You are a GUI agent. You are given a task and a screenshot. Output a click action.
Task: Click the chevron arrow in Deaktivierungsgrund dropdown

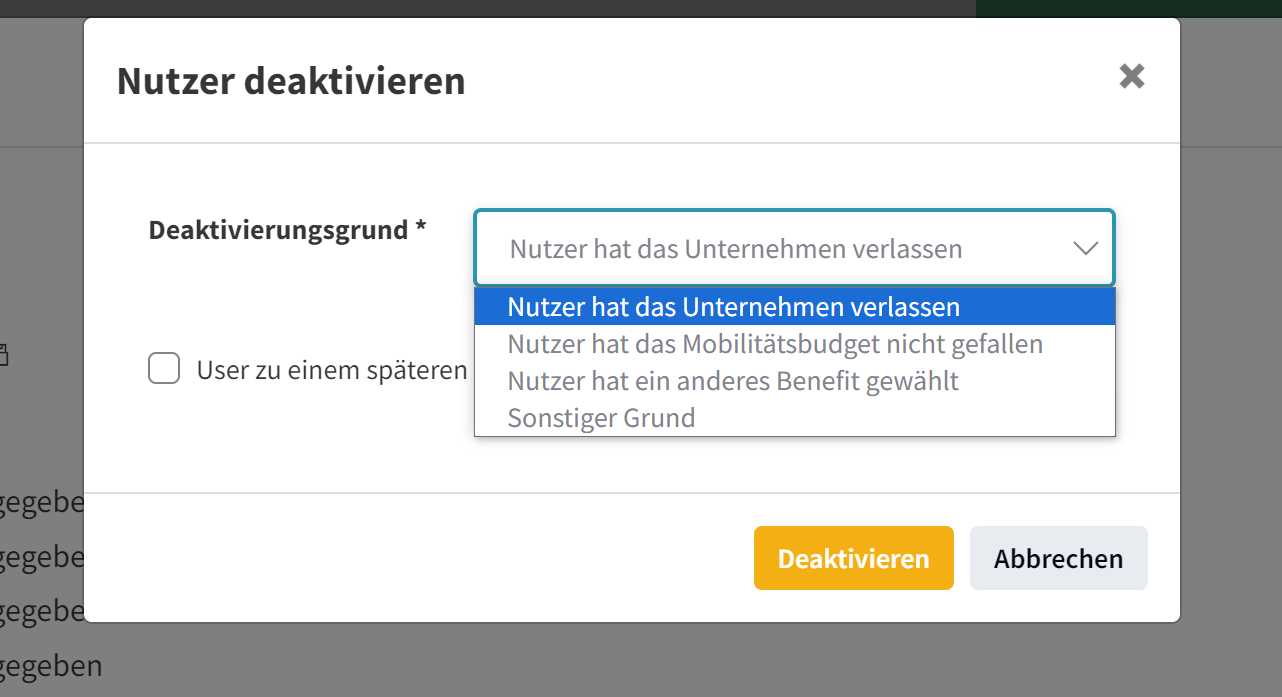pyautogui.click(x=1085, y=249)
